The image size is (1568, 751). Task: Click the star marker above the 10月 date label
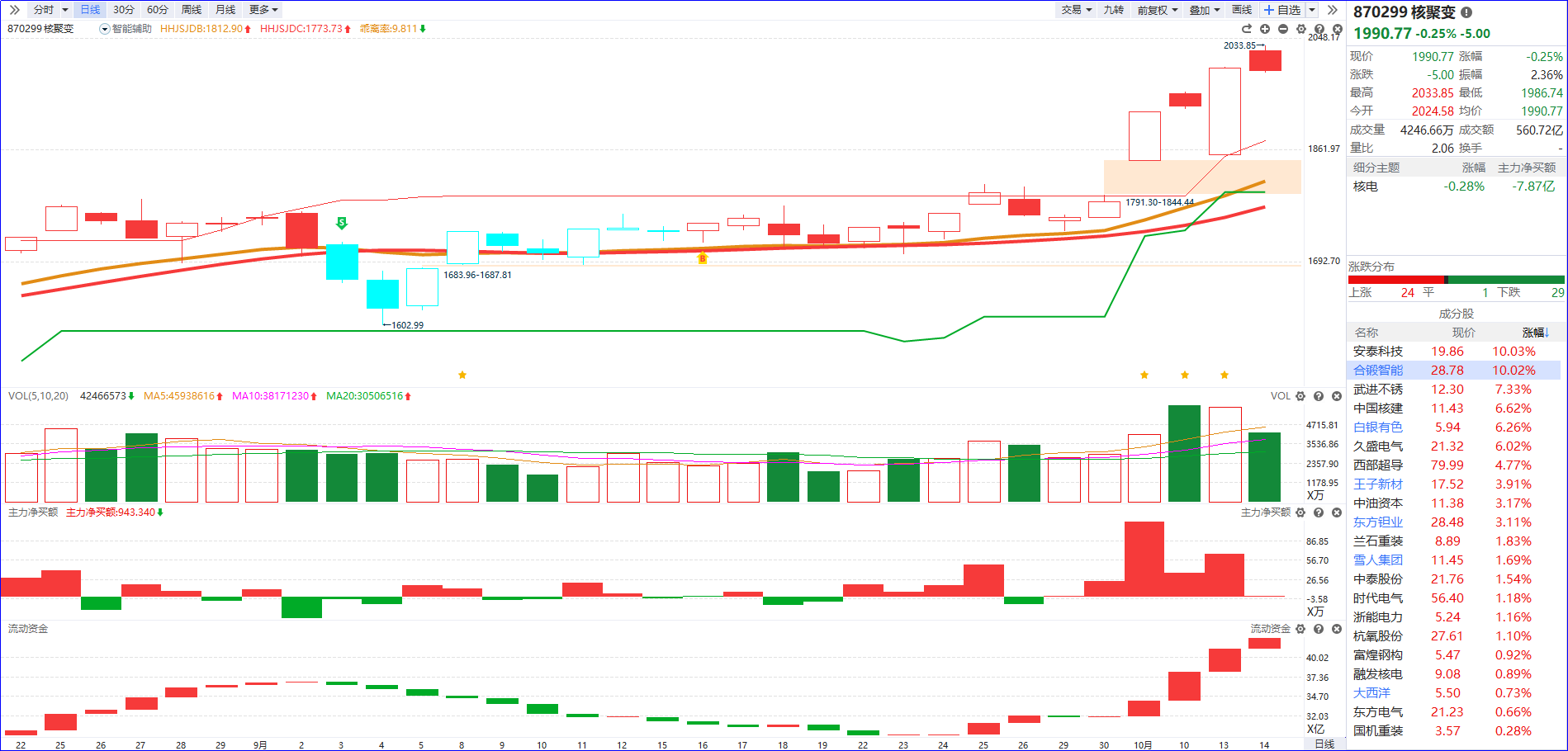tap(1144, 375)
